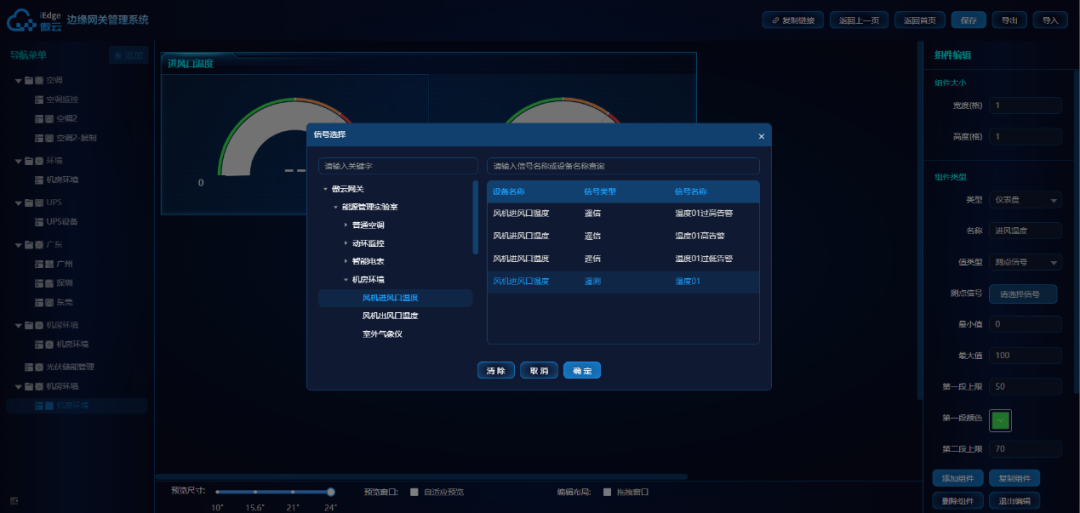Viewport: 1080px width, 513px height.
Task: Click the 信号名称 column header
Action: coord(691,191)
